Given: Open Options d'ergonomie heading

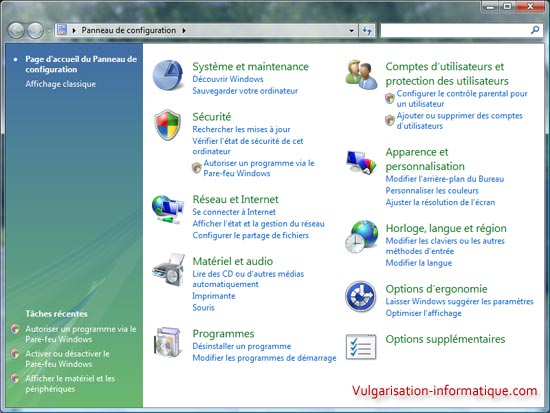Looking at the screenshot, I should (436, 289).
